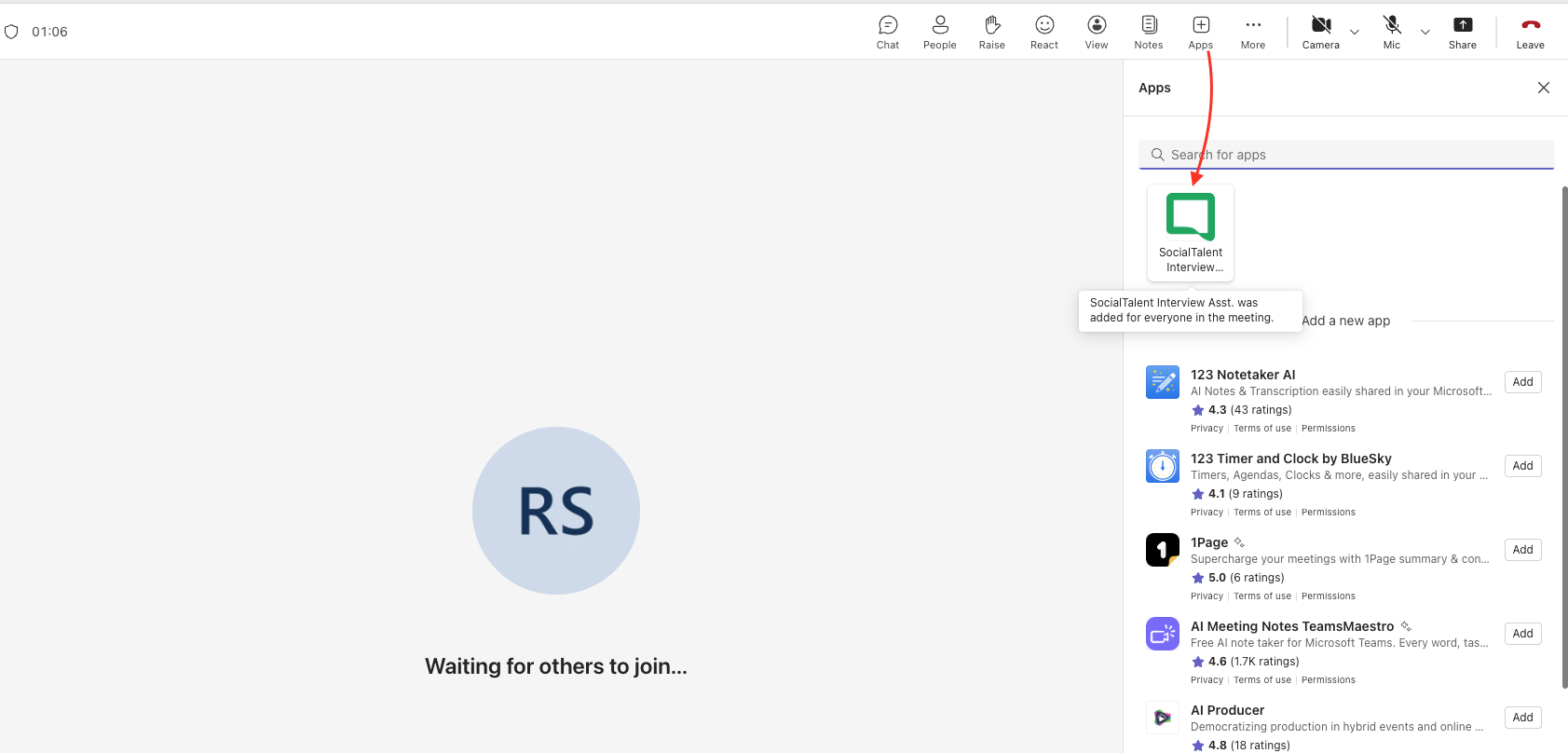Leave the meeting
Viewport: 1568px width, 753px height.
pos(1530,32)
